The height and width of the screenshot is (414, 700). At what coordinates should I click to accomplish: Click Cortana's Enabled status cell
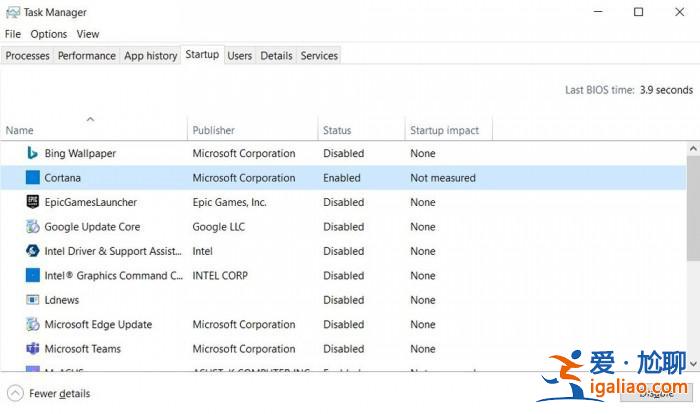tap(342, 178)
